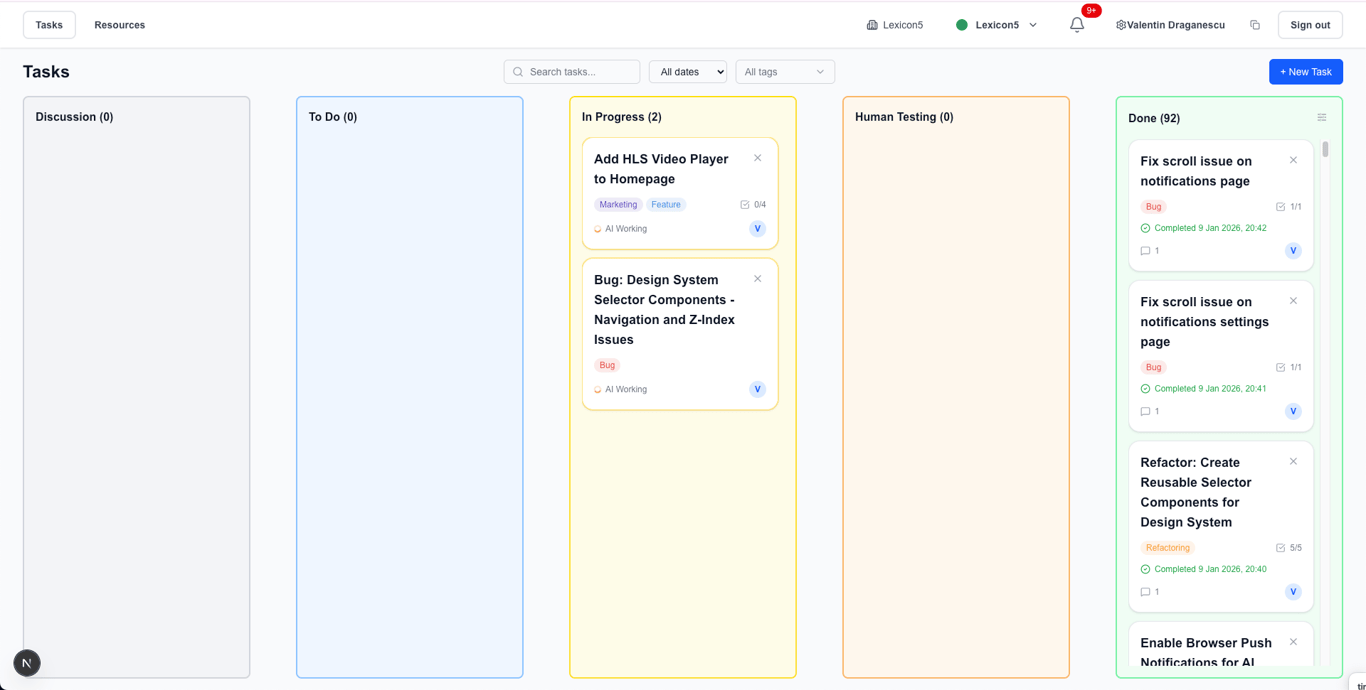Click the New Task button
The image size is (1366, 690).
pos(1305,71)
